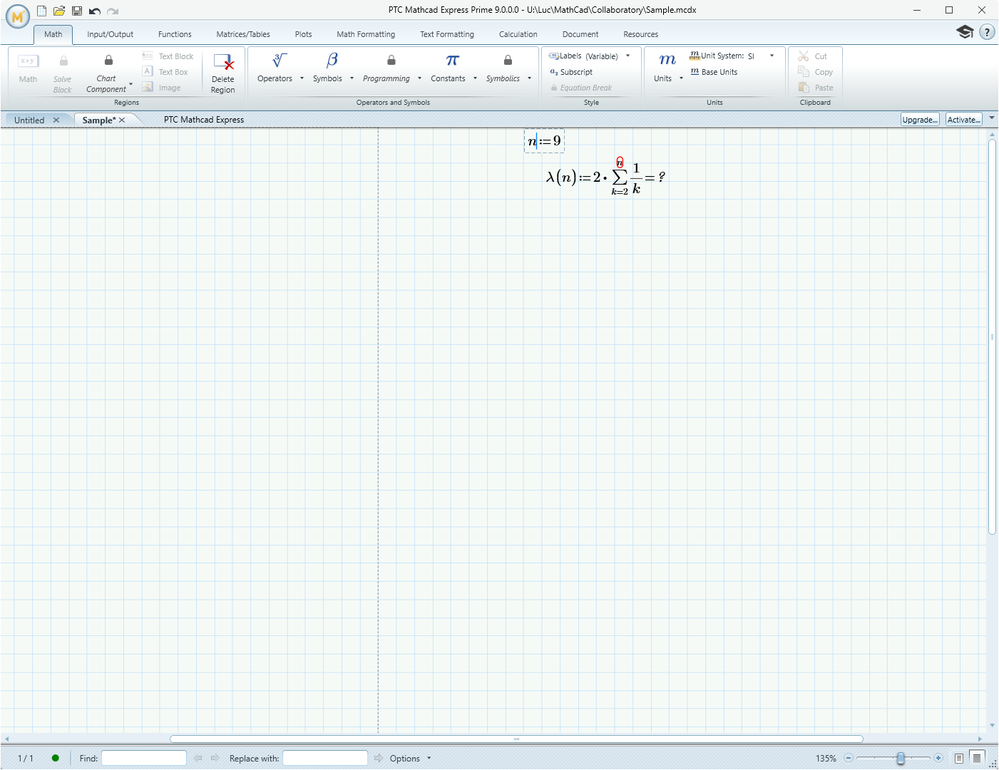This screenshot has width=999, height=770.
Task: Expand the Unit System SI dropdown
Action: [772, 56]
